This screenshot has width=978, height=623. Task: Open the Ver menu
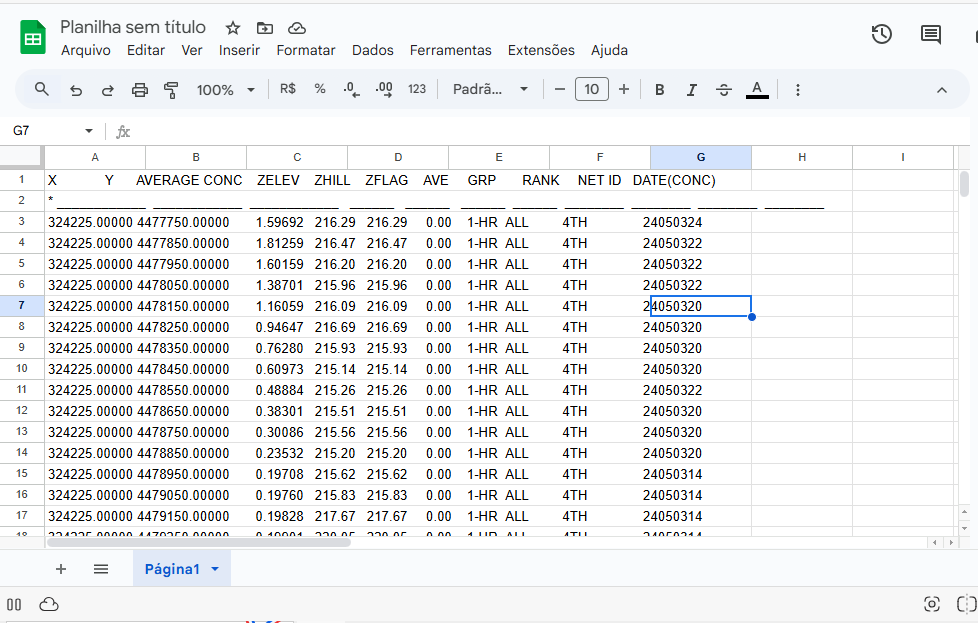click(x=191, y=51)
